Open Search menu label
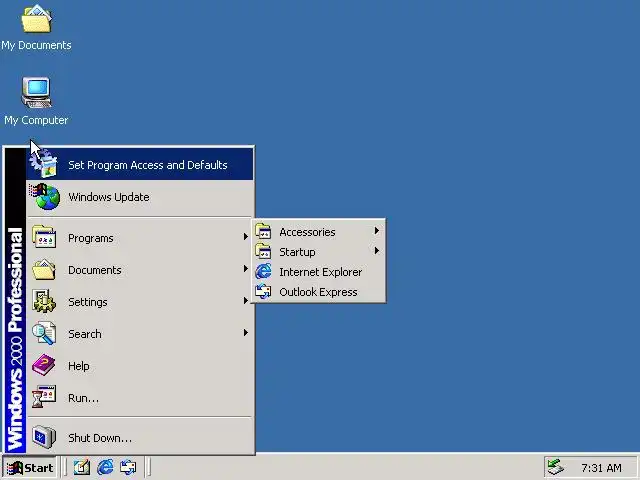The image size is (640, 480). click(x=84, y=334)
